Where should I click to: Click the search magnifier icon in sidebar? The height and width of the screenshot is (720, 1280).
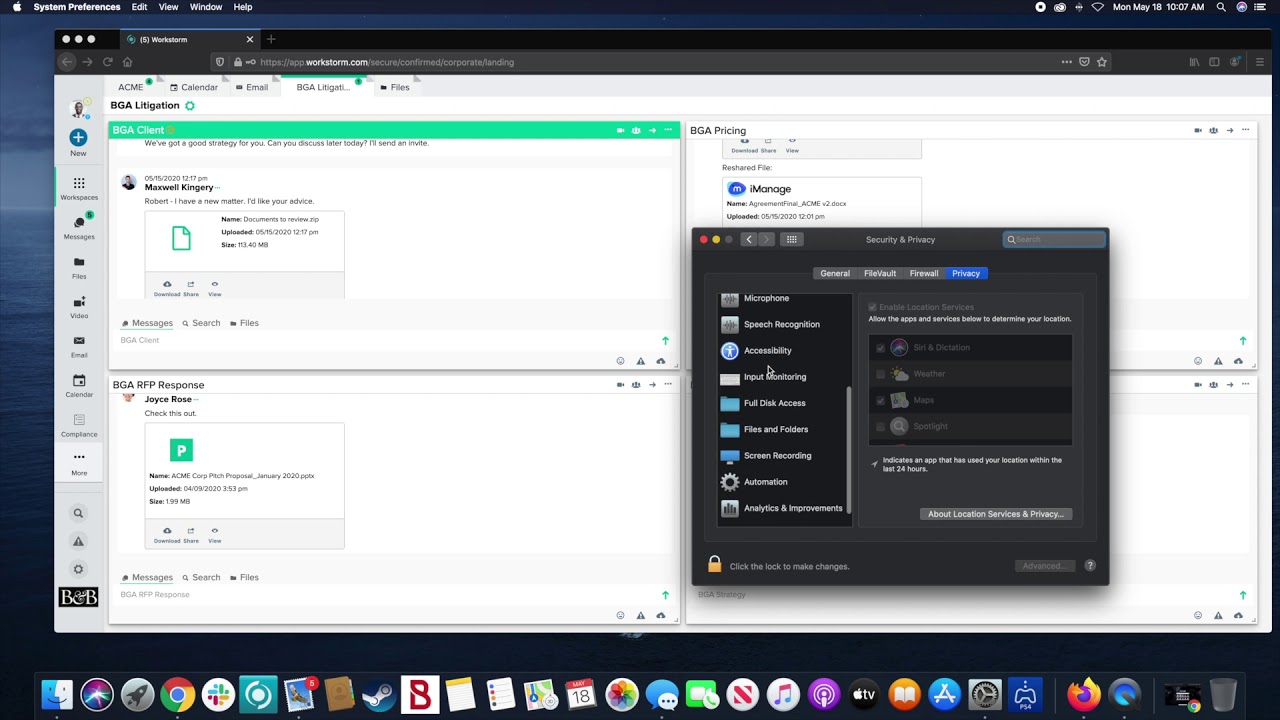[78, 513]
